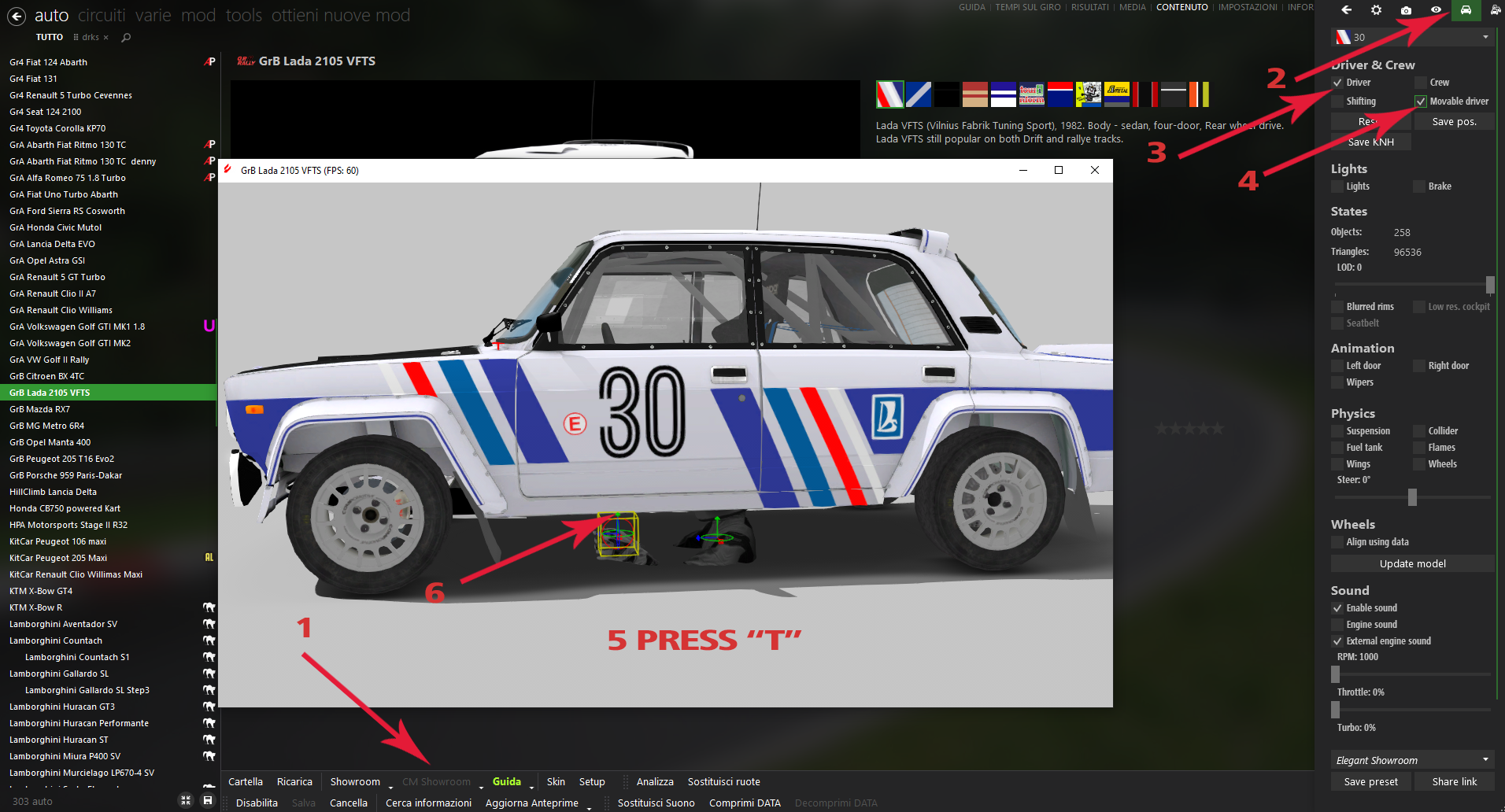
Task: Select the black skin with red side stripes
Action: pyautogui.click(x=1145, y=94)
